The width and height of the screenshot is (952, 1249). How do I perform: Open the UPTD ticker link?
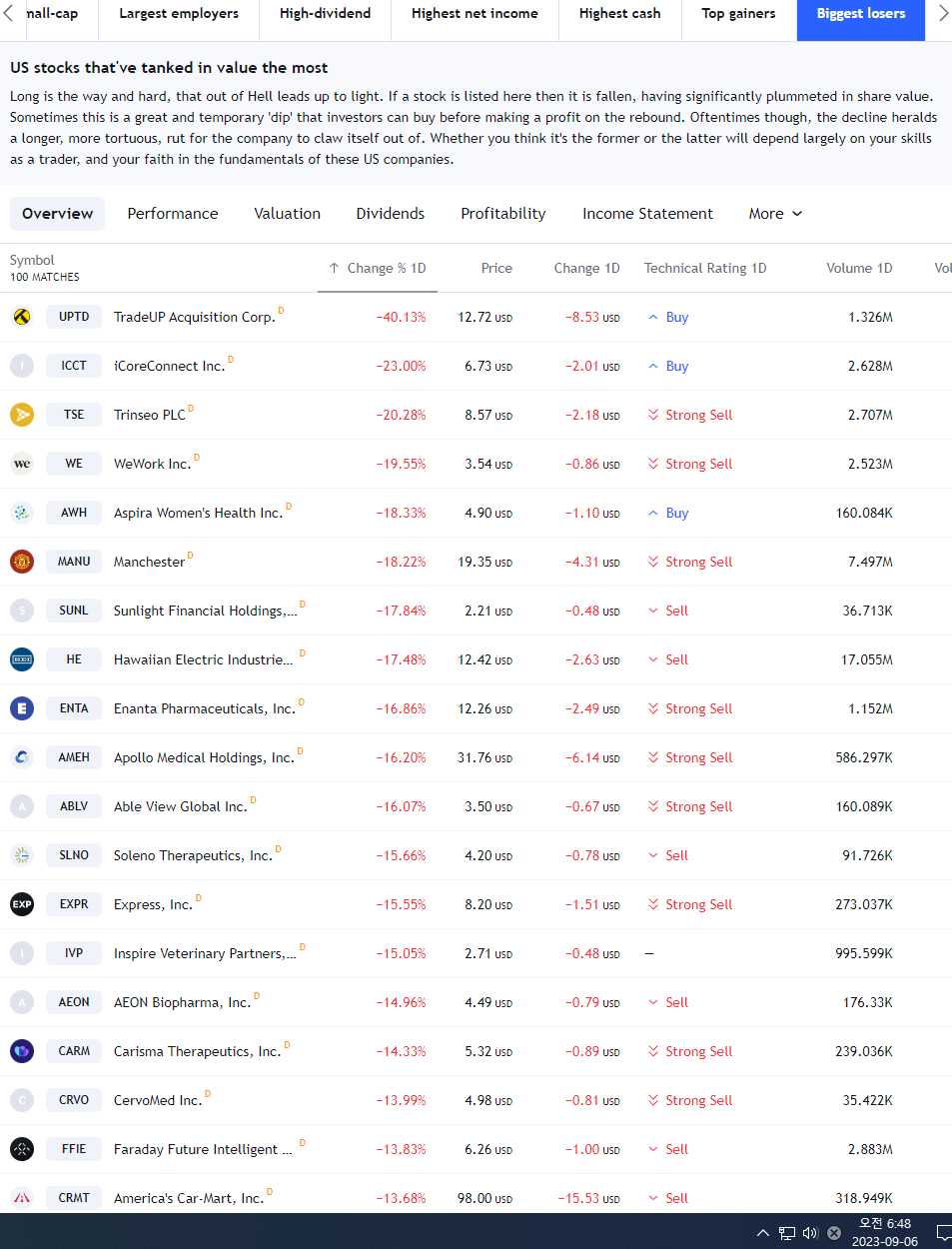(x=74, y=317)
